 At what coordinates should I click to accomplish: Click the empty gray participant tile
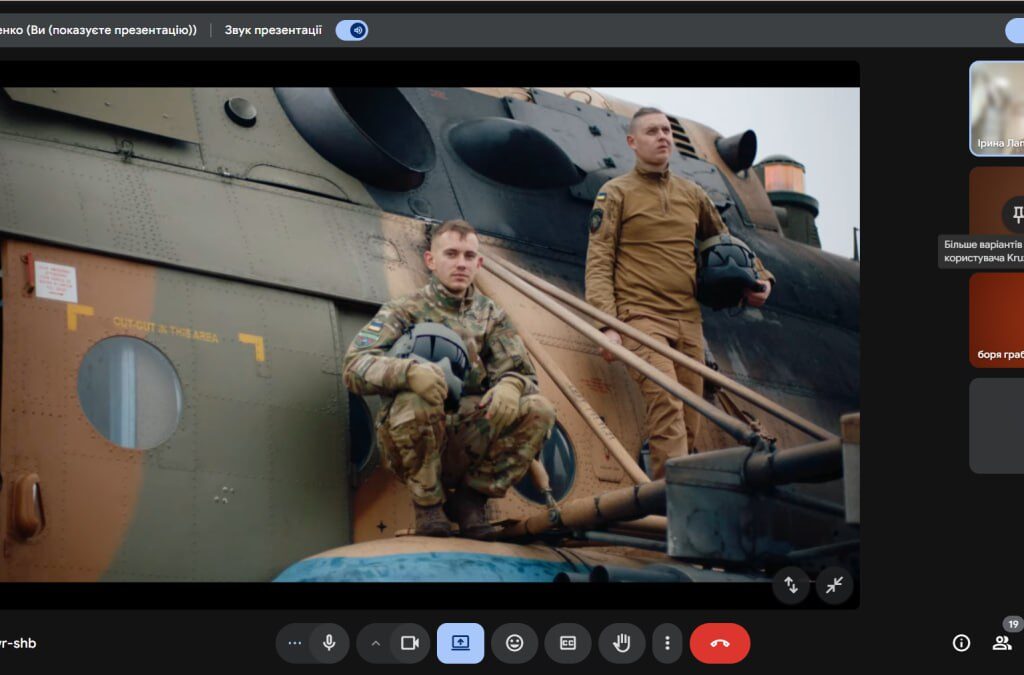click(x=997, y=425)
